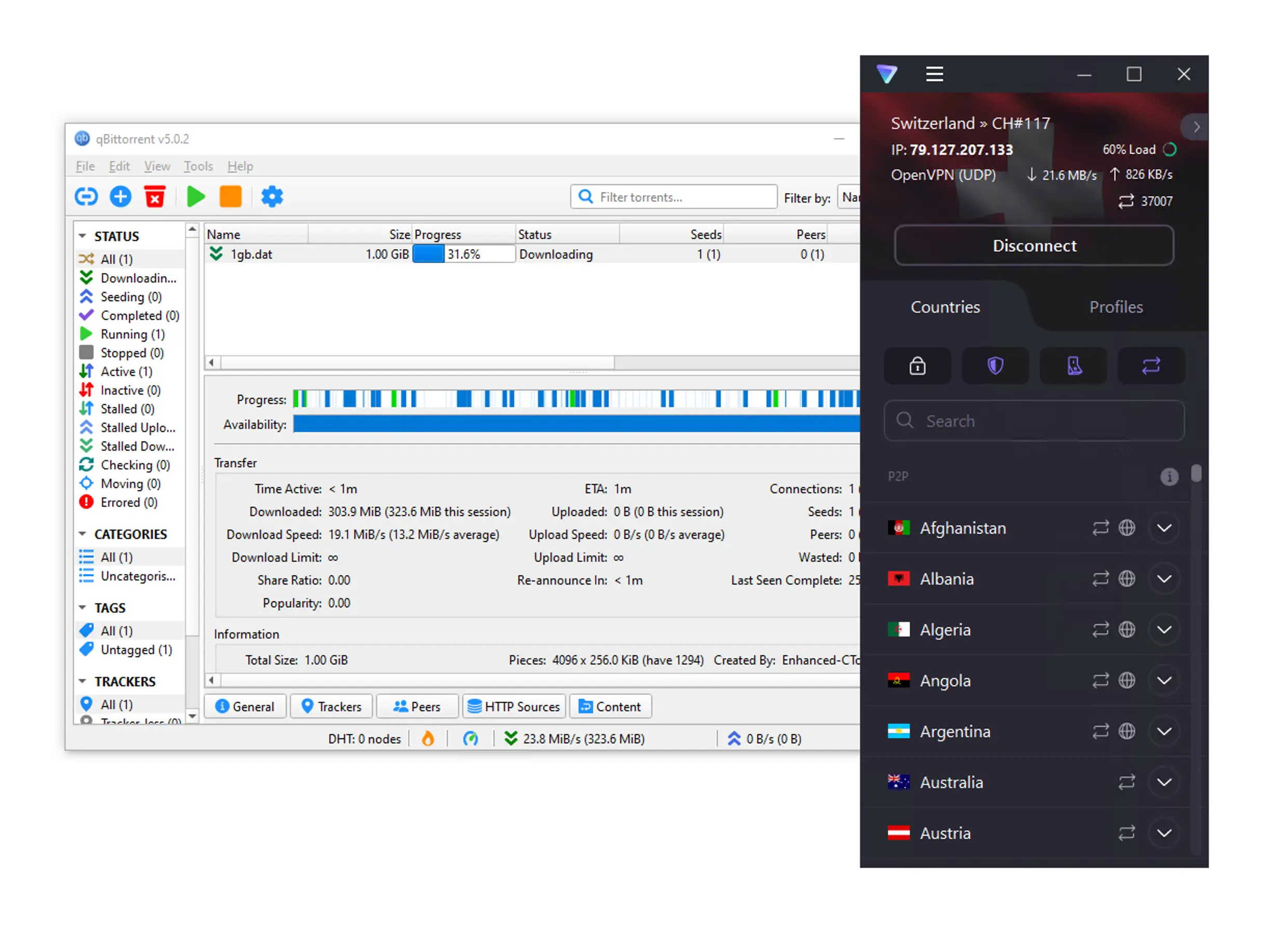This screenshot has height=947, width=1288.
Task: Expand the Albania server list chevron
Action: coord(1164,578)
